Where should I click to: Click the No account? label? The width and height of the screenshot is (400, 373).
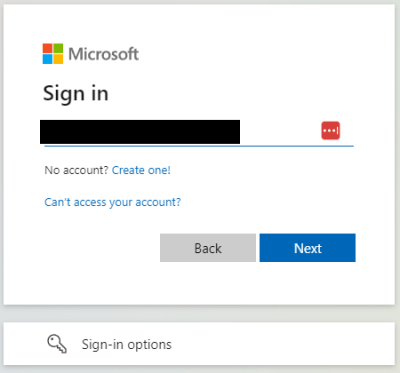(x=76, y=170)
